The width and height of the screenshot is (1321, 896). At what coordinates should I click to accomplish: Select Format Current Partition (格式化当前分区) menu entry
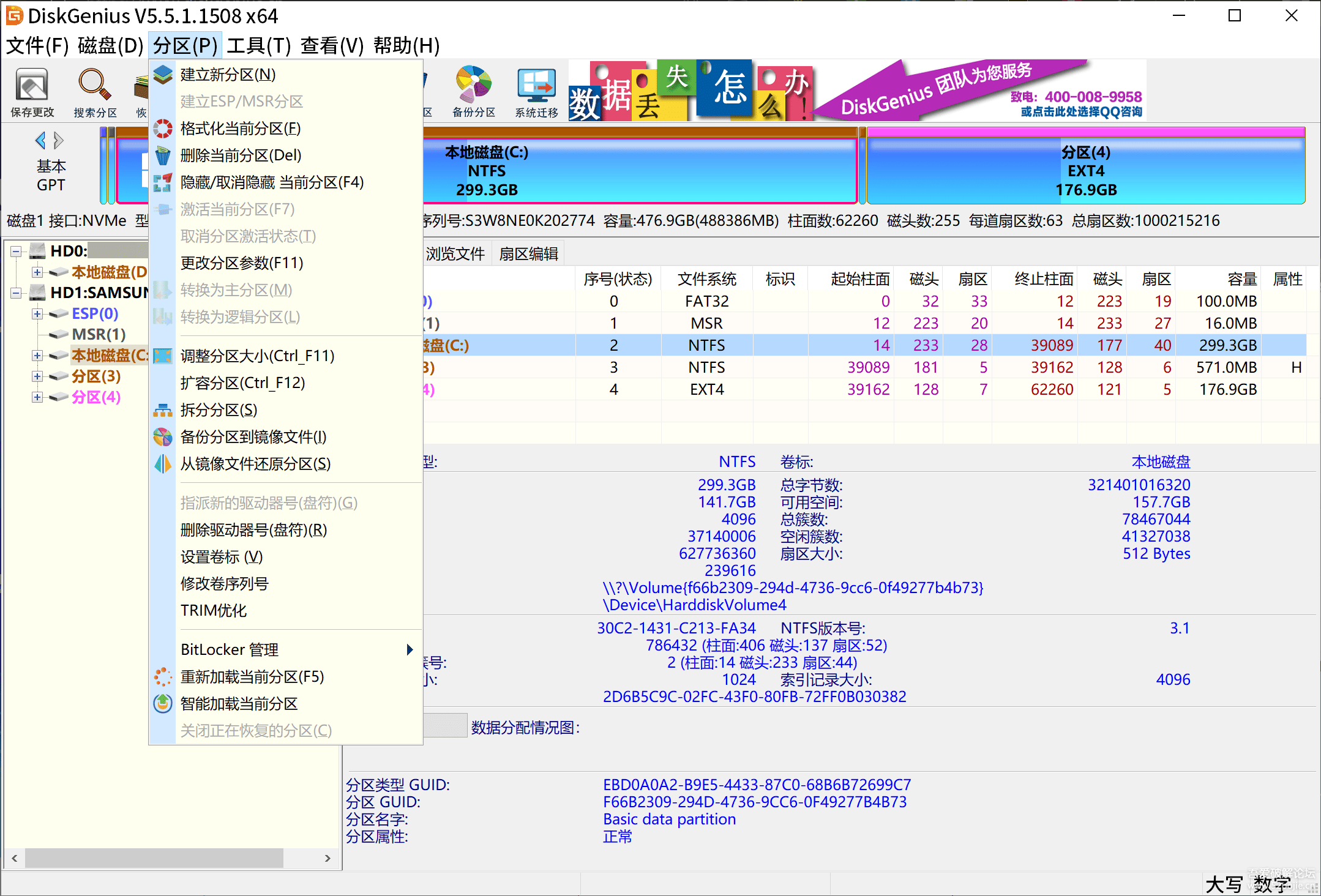pyautogui.click(x=240, y=129)
